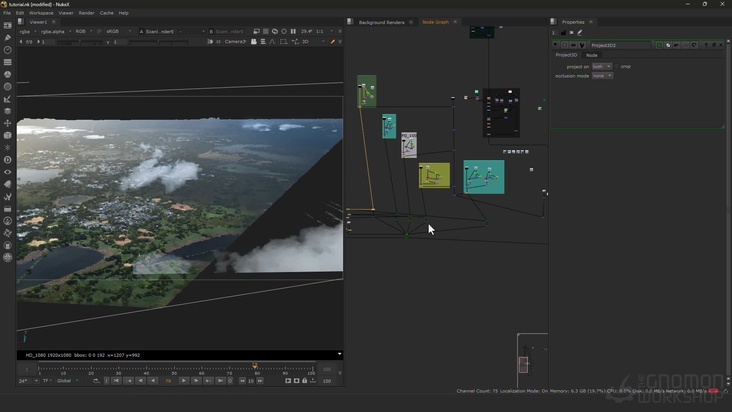732x412 pixels.
Task: Click the revert knobs icon of Project3D2
Action: click(694, 45)
